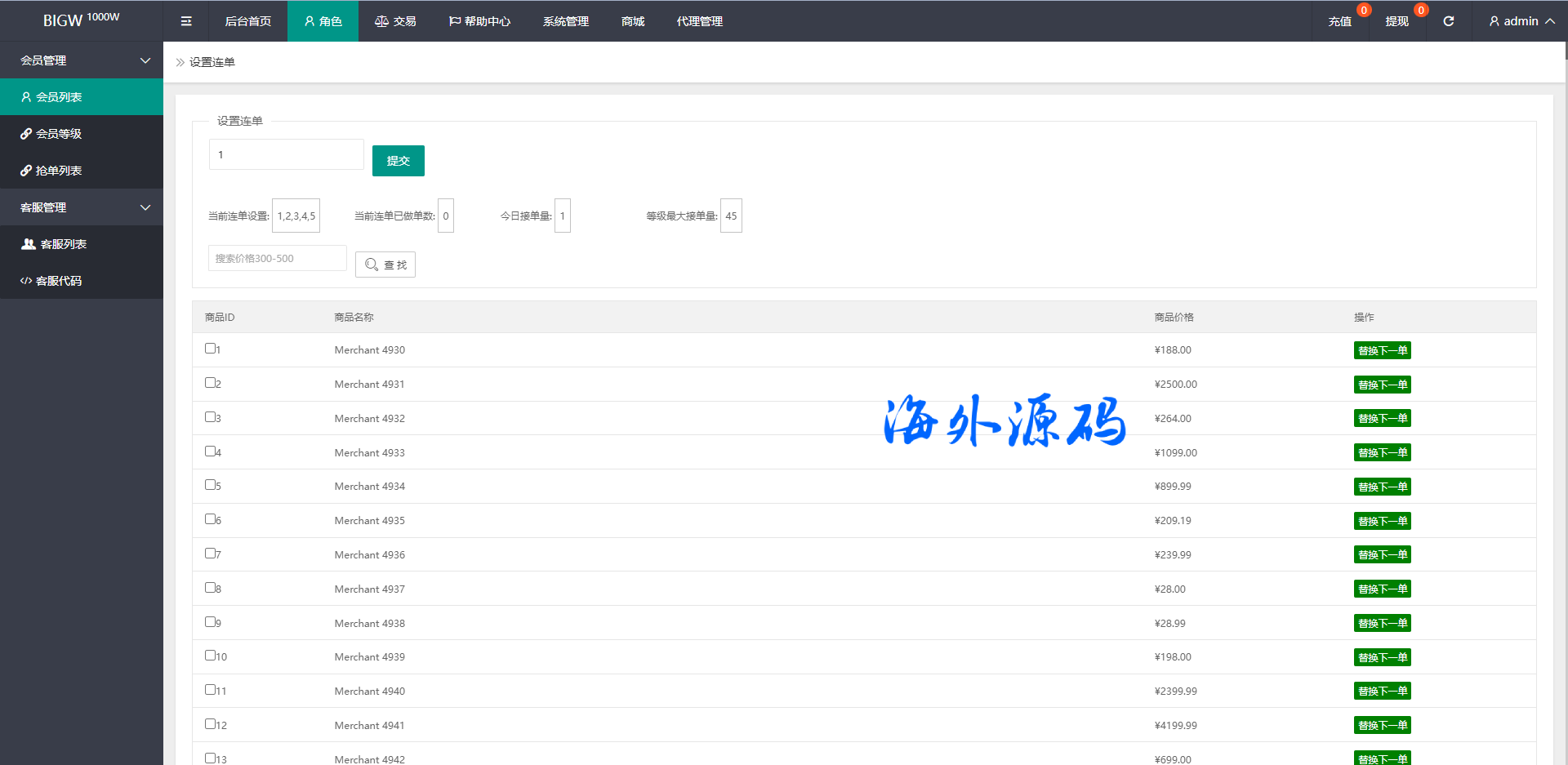Open 客服列表 users icon item
This screenshot has height=765, width=1568.
29,244
